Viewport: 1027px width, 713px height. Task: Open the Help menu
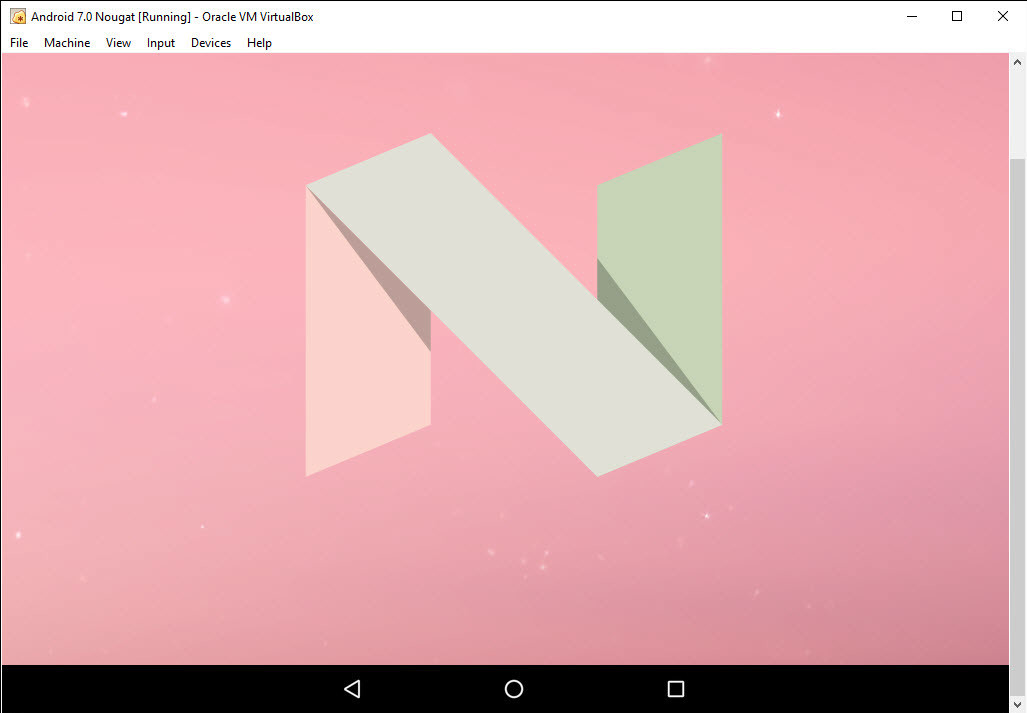pyautogui.click(x=259, y=43)
